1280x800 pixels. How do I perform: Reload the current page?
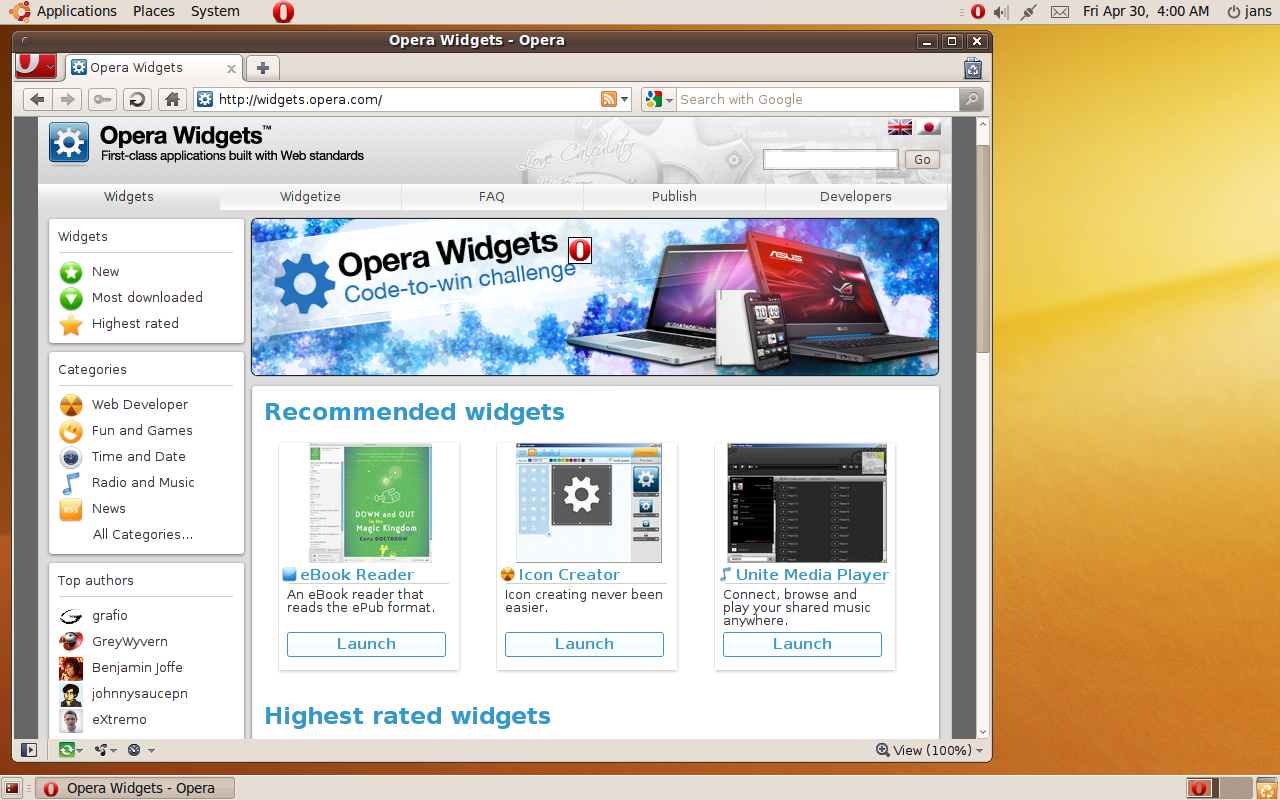137,99
